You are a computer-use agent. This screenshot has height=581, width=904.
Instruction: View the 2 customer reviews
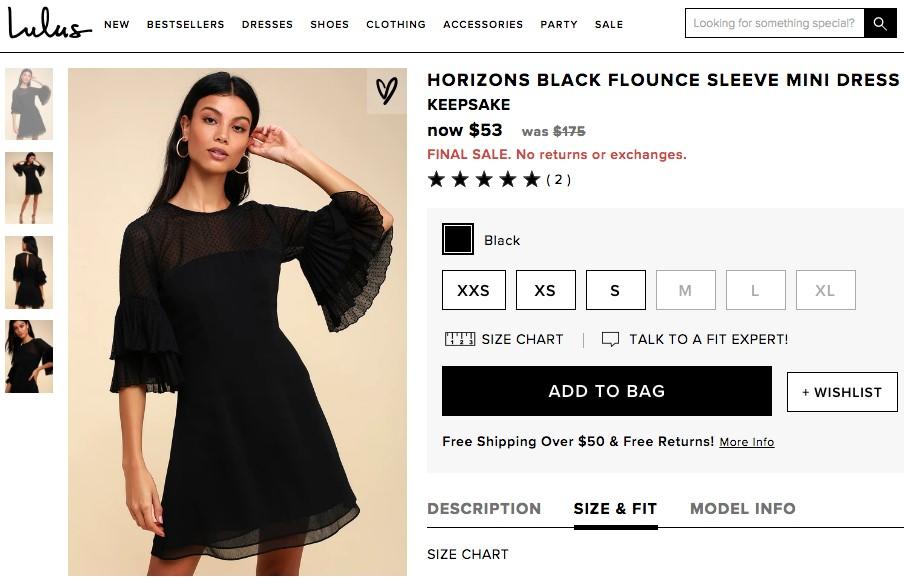click(560, 180)
